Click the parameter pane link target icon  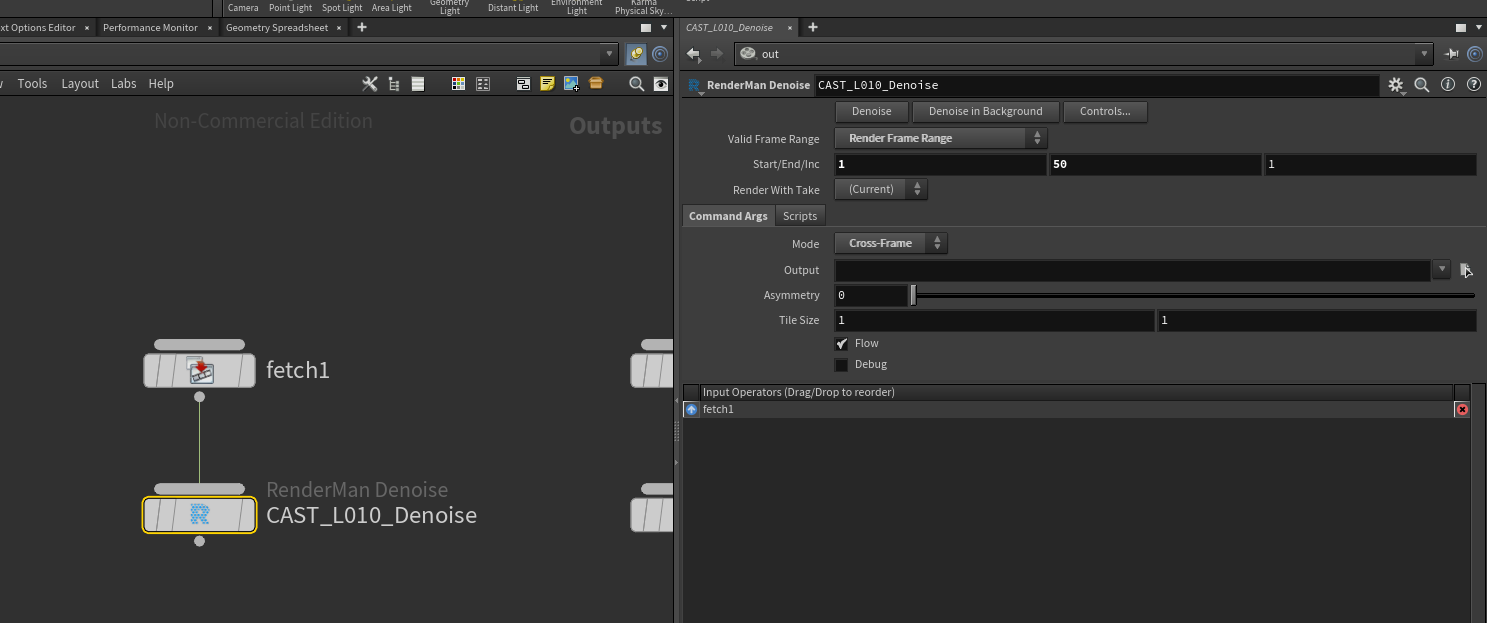(x=1475, y=54)
